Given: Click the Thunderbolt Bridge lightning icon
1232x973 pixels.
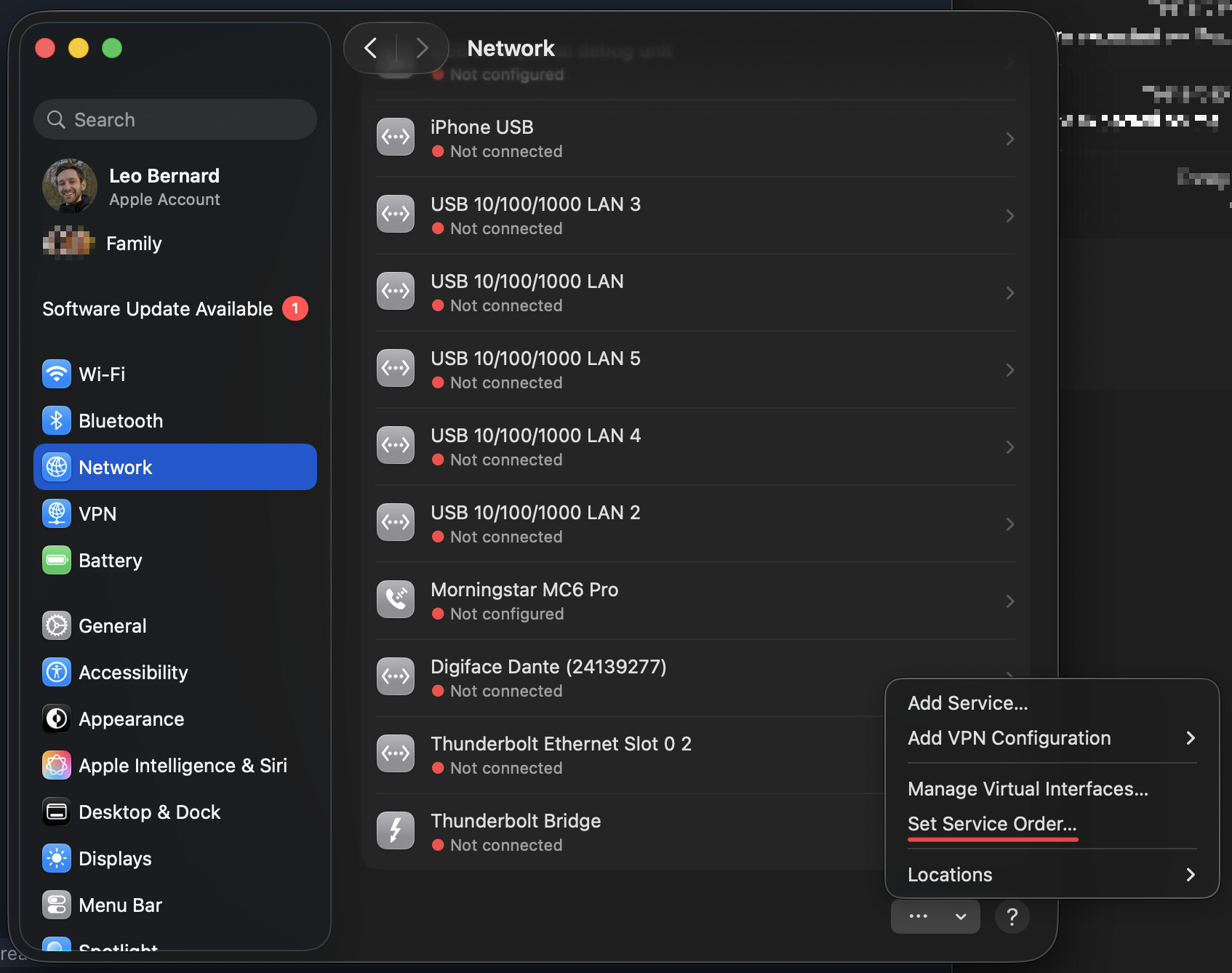Looking at the screenshot, I should point(396,830).
